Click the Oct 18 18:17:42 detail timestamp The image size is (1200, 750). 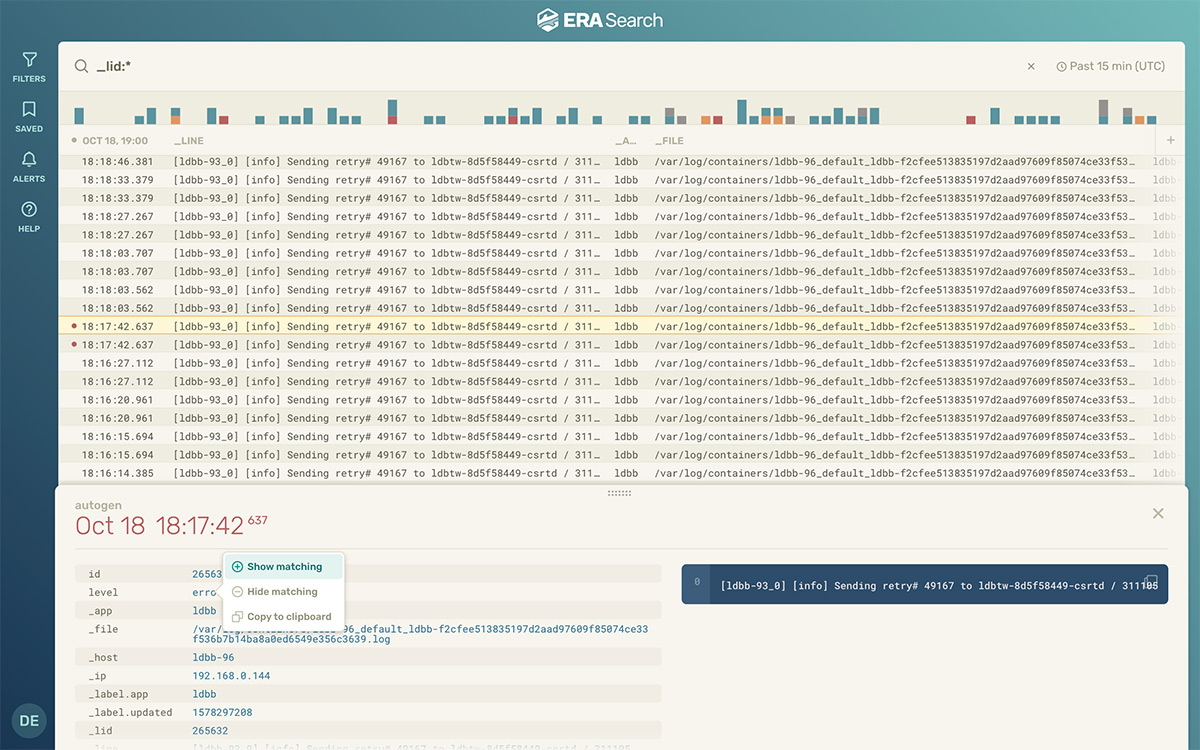tap(171, 526)
